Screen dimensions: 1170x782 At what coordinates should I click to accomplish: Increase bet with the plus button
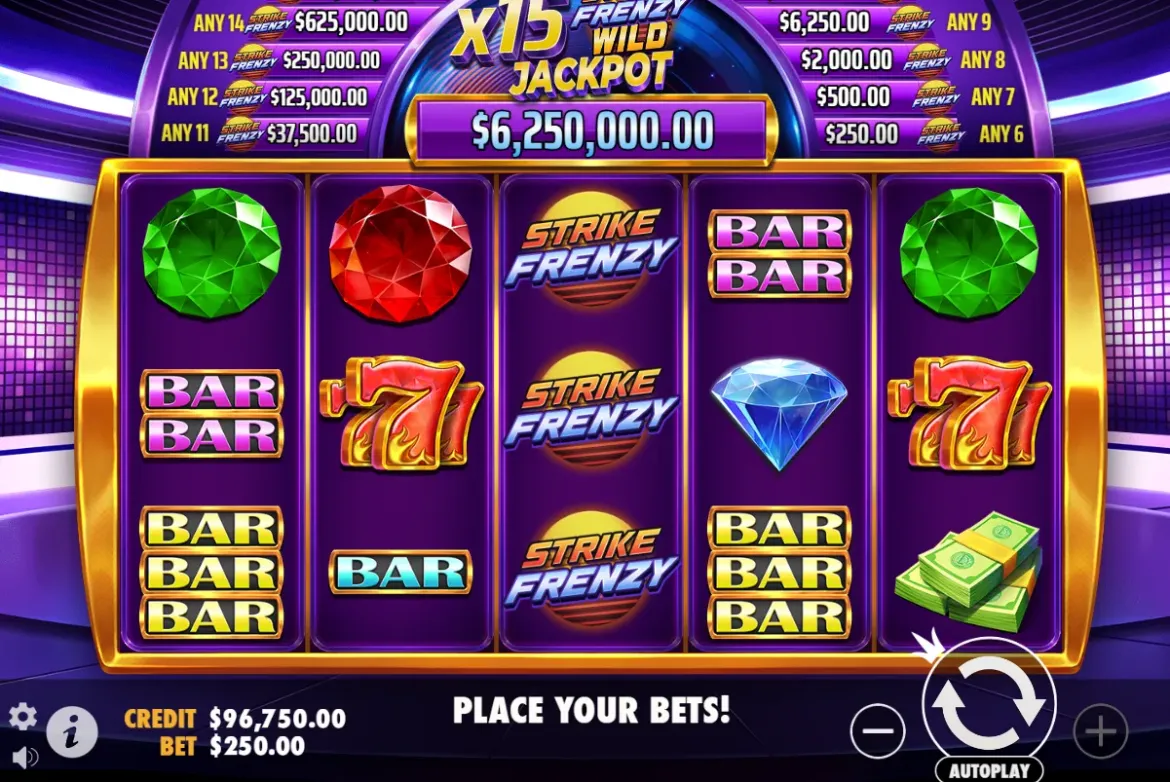(1101, 731)
